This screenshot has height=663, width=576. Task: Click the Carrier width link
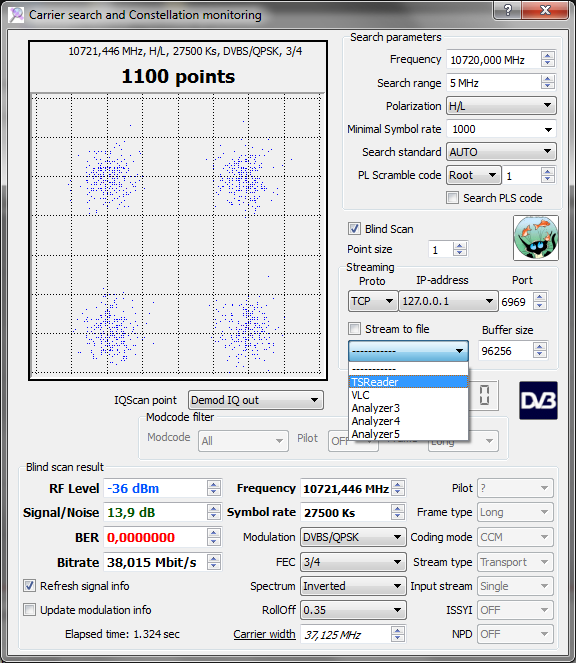pyautogui.click(x=264, y=634)
